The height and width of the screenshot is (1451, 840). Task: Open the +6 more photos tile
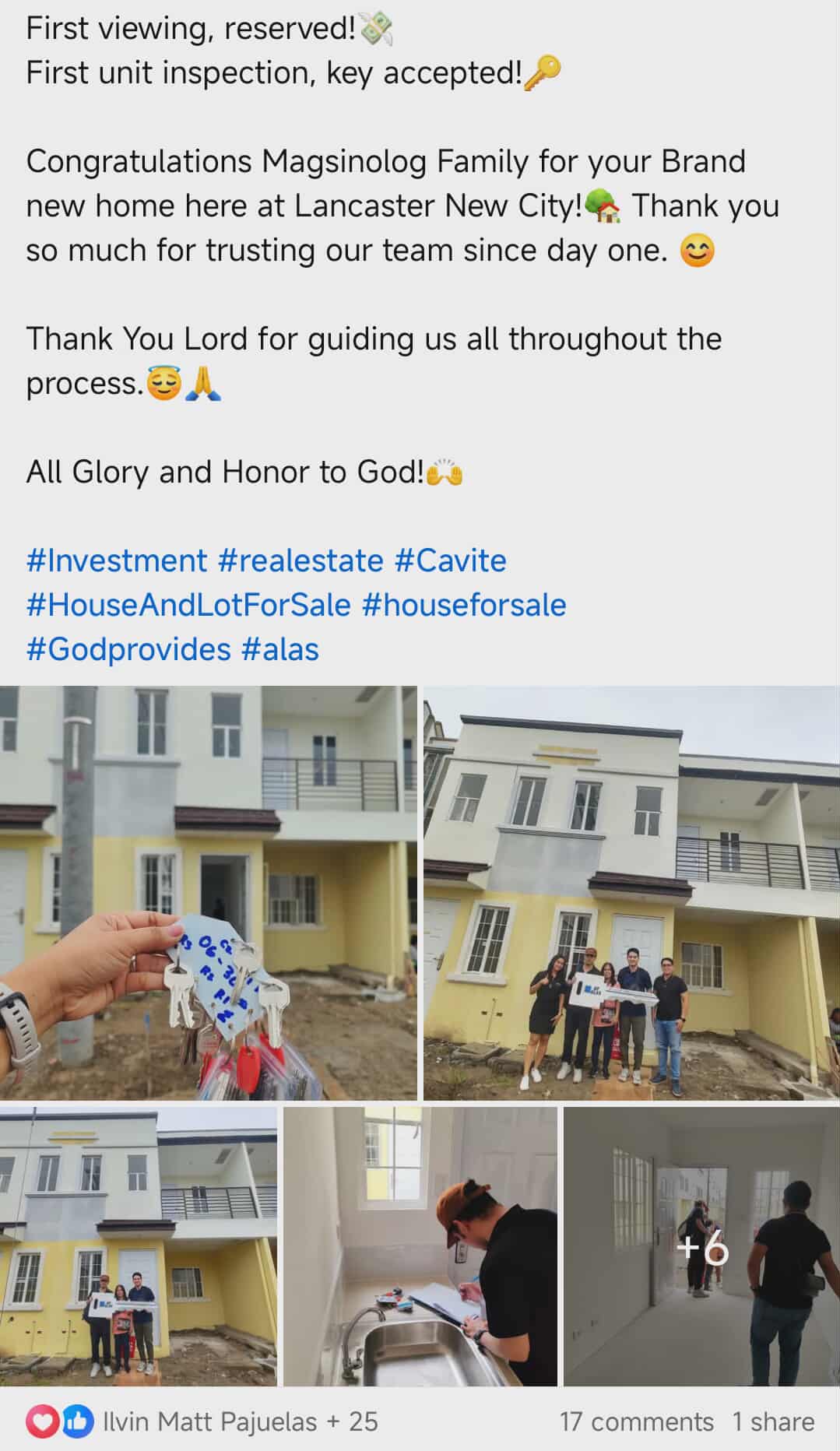point(701,1246)
